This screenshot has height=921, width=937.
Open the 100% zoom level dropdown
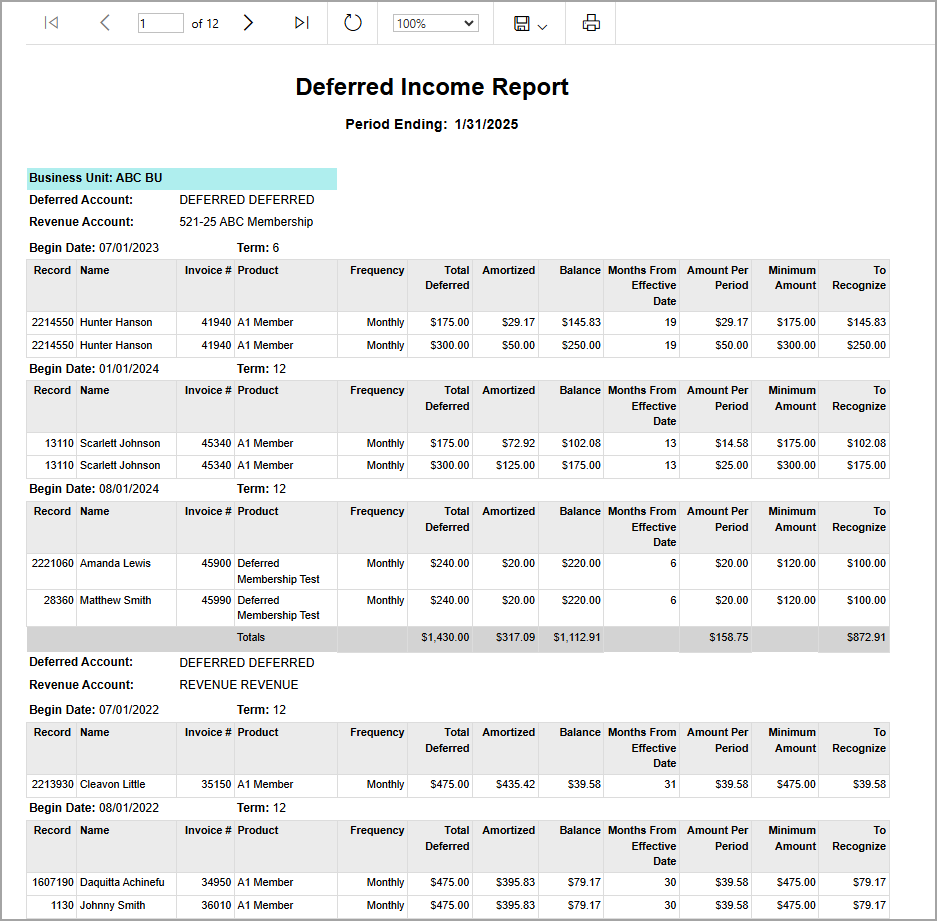[436, 23]
